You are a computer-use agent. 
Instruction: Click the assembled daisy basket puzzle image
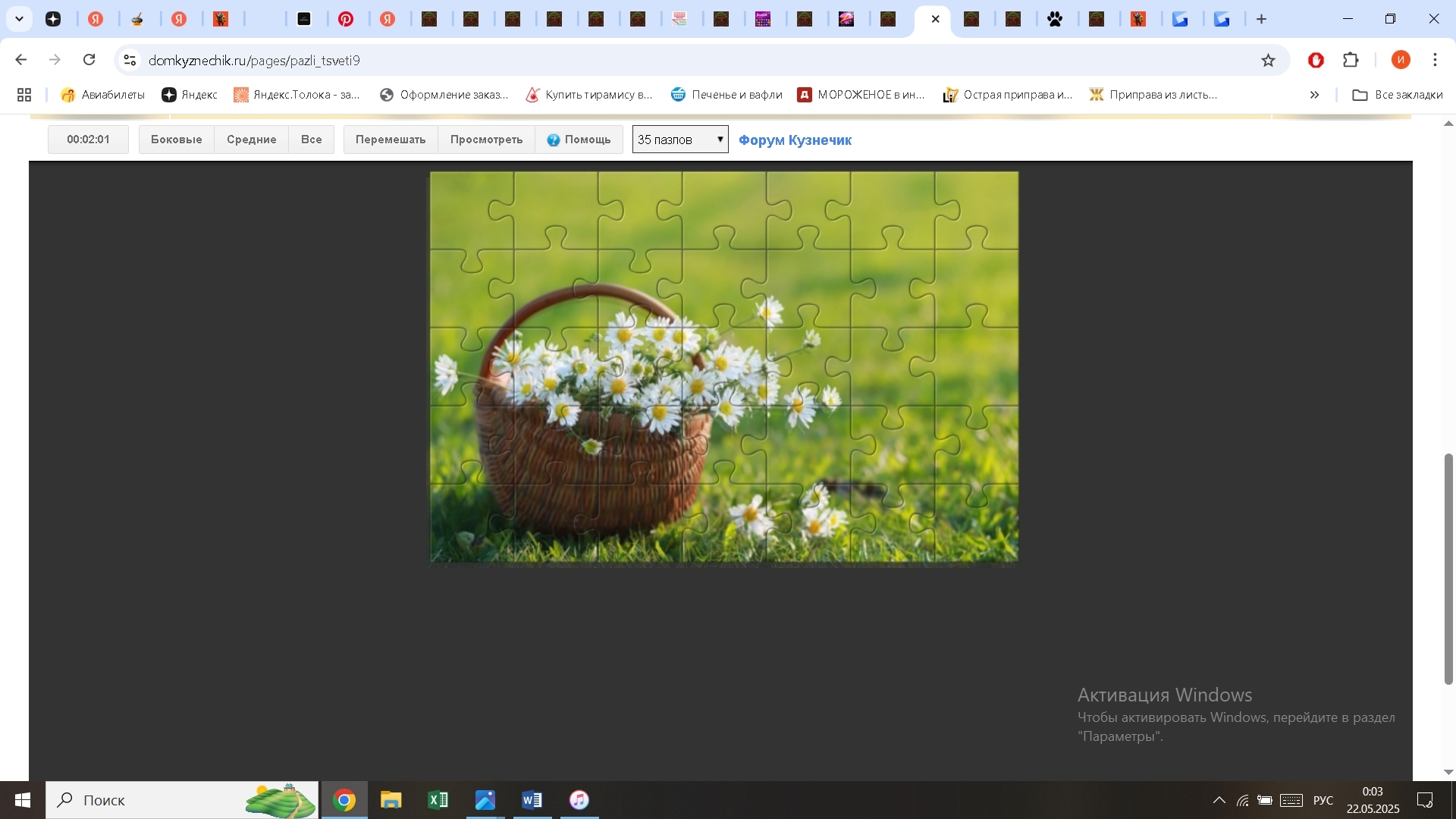point(724,367)
